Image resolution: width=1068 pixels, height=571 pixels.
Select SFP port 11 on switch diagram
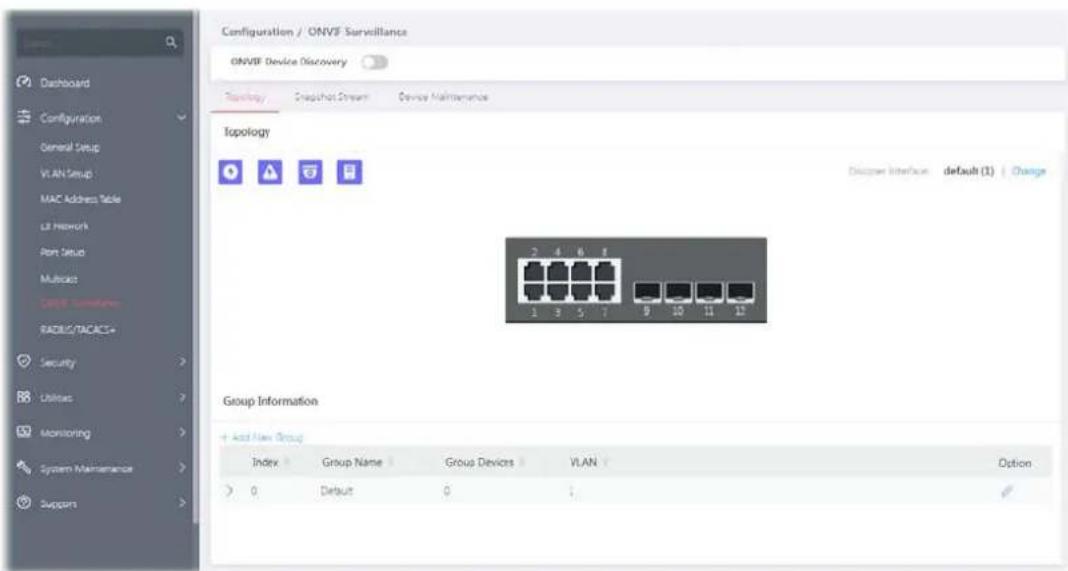point(709,292)
